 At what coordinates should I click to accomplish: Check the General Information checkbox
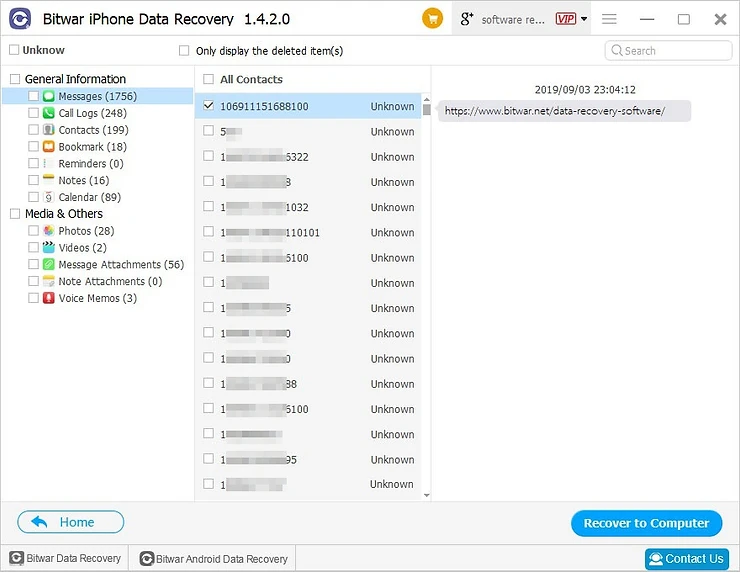coord(15,79)
